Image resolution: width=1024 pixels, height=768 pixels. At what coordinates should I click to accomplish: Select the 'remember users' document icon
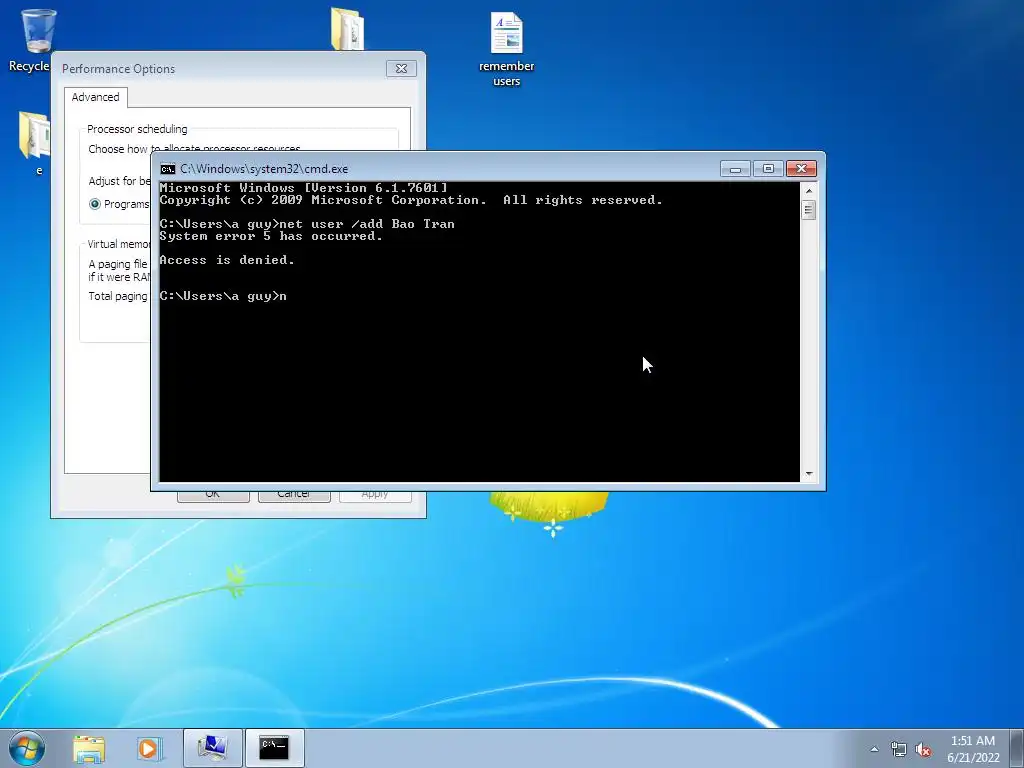[506, 49]
